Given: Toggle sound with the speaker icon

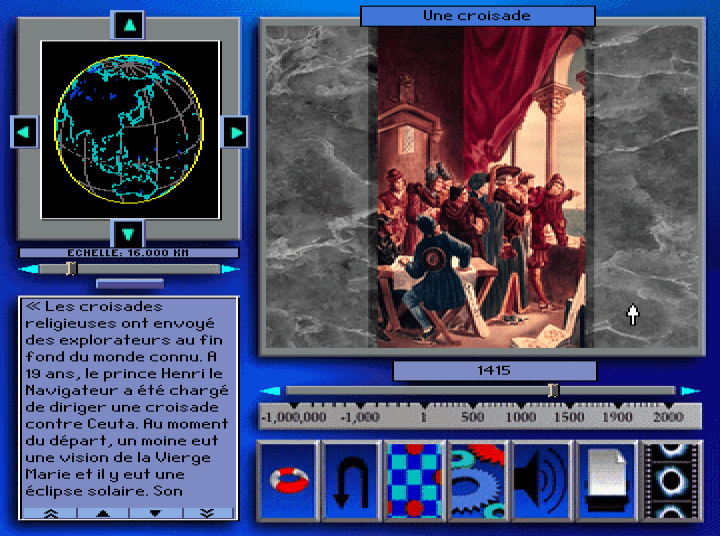Looking at the screenshot, I should tap(542, 480).
